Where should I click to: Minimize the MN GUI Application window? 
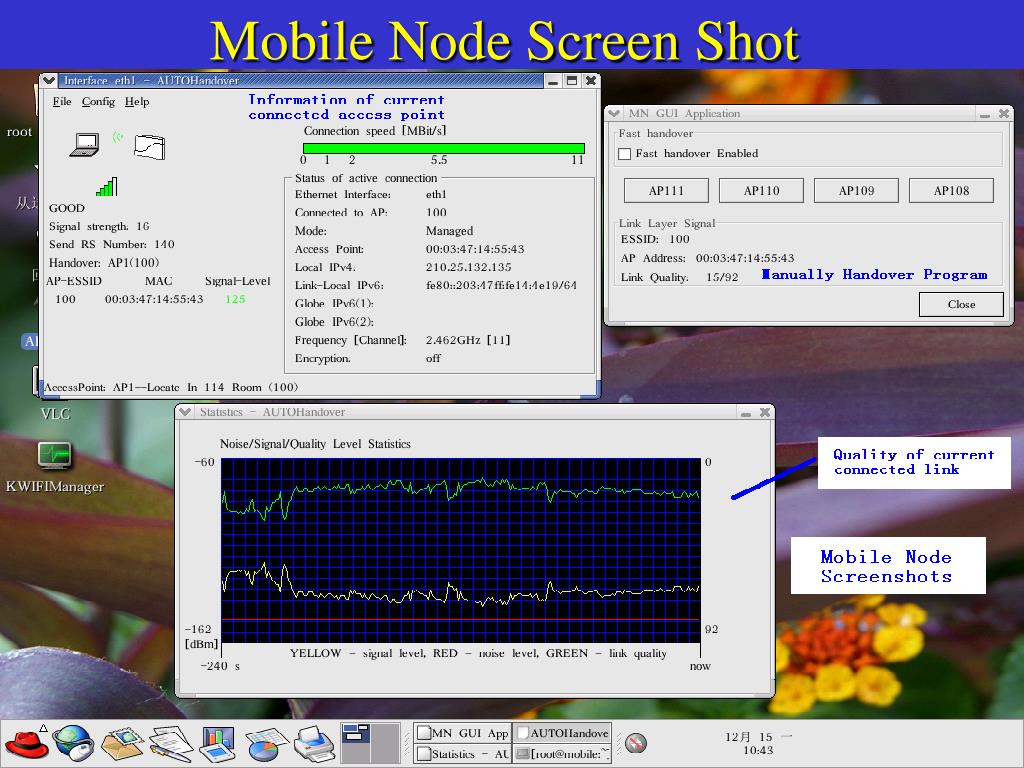pyautogui.click(x=985, y=113)
